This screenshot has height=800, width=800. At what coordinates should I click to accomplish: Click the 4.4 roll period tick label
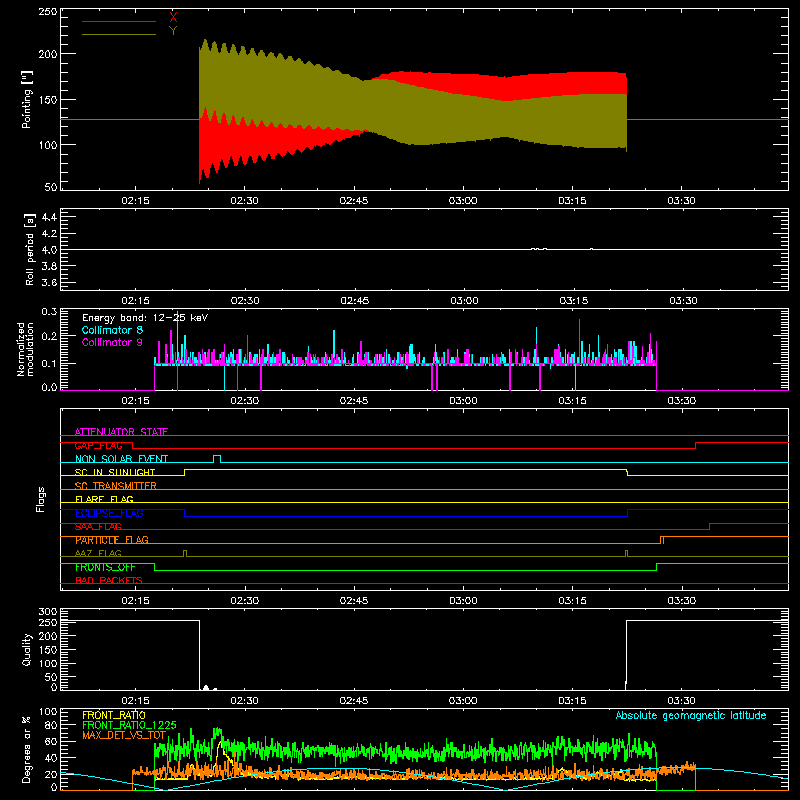point(49,217)
